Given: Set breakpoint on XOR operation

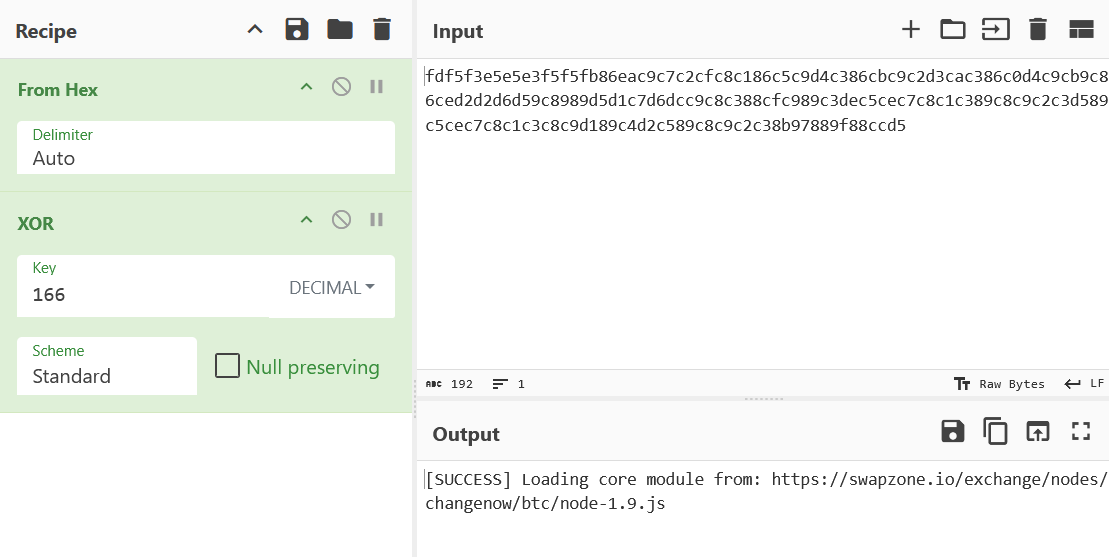Looking at the screenshot, I should click(x=377, y=220).
